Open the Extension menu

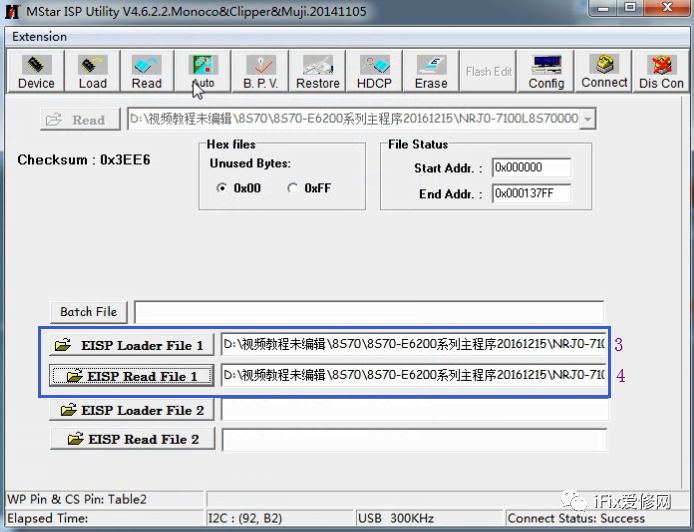(39, 37)
